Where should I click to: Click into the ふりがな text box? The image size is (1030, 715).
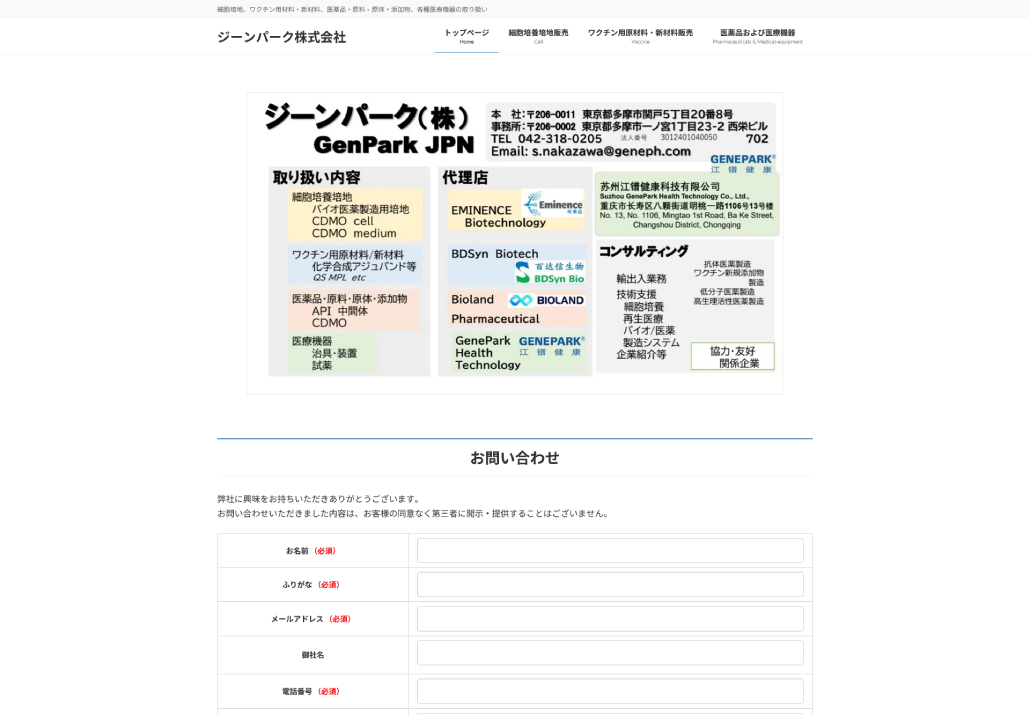point(610,584)
